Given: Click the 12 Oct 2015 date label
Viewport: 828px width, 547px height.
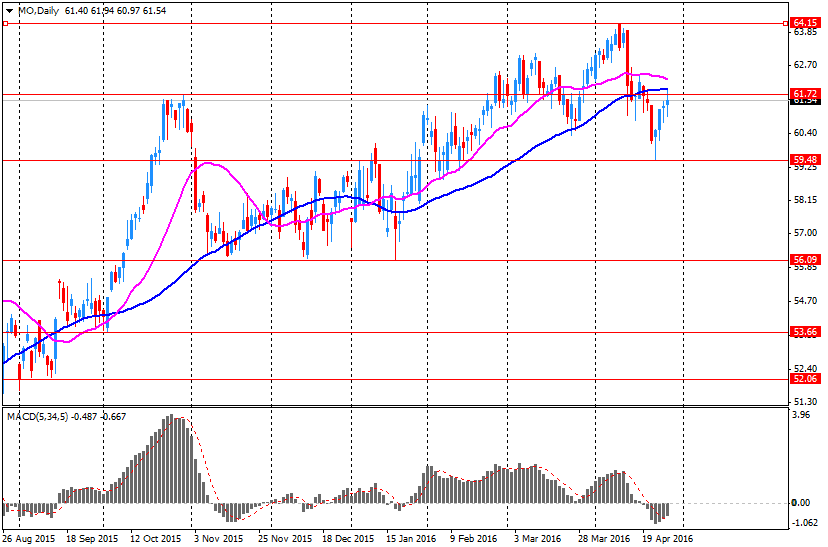Looking at the screenshot, I should tap(156, 539).
